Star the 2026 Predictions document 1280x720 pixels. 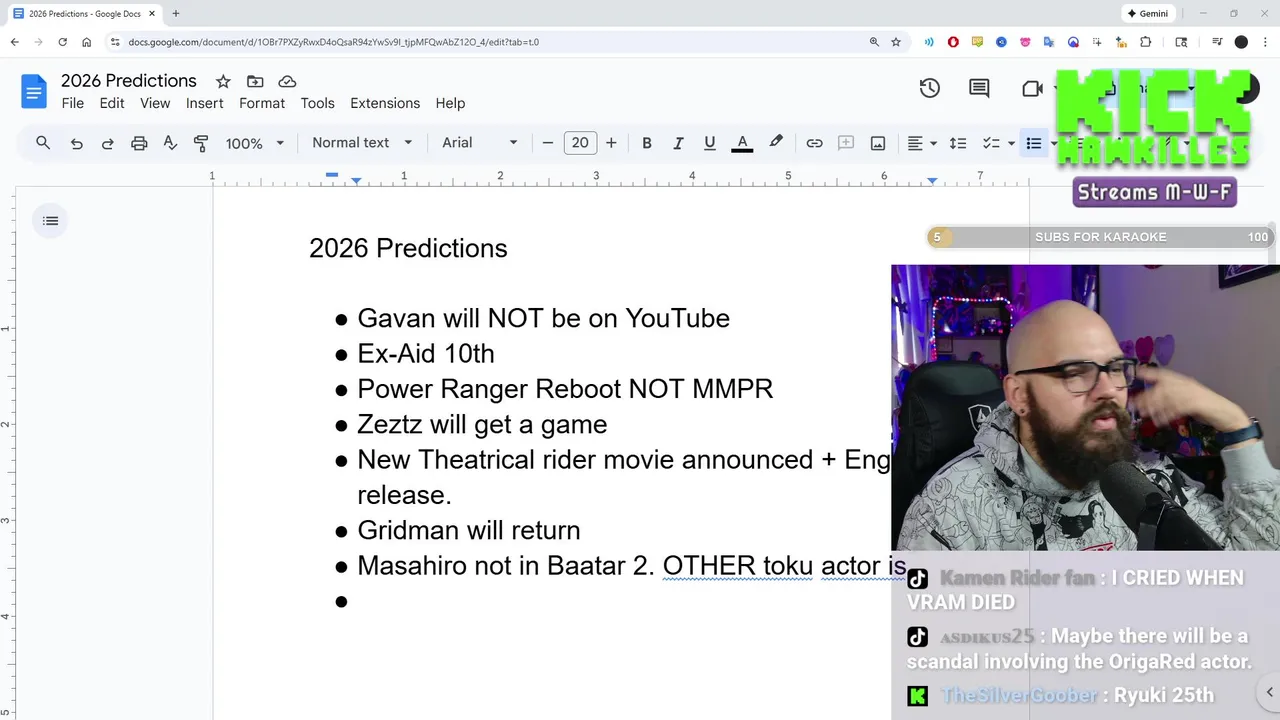point(223,81)
